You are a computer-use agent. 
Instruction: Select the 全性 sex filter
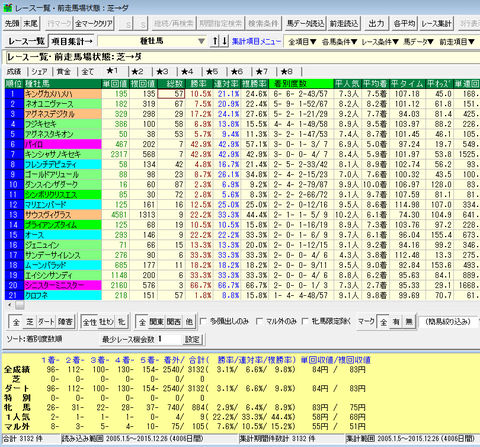click(x=90, y=322)
